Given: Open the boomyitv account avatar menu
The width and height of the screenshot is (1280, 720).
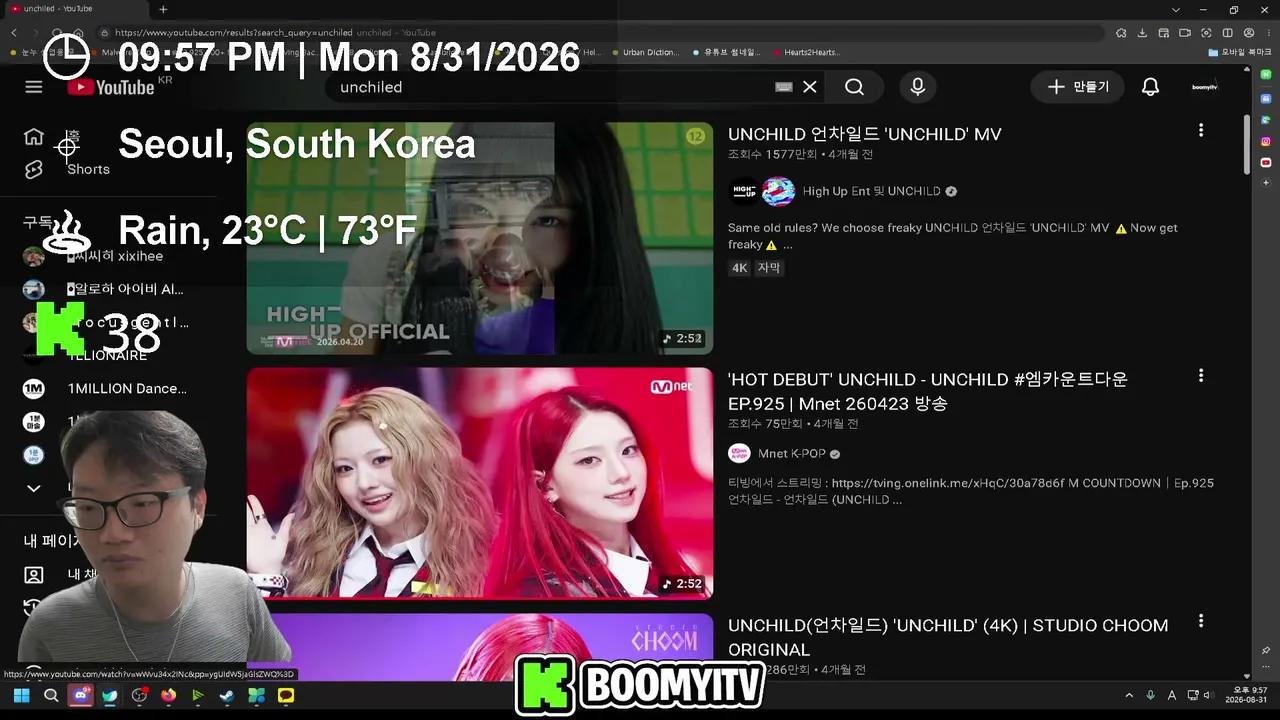Looking at the screenshot, I should 1204,87.
